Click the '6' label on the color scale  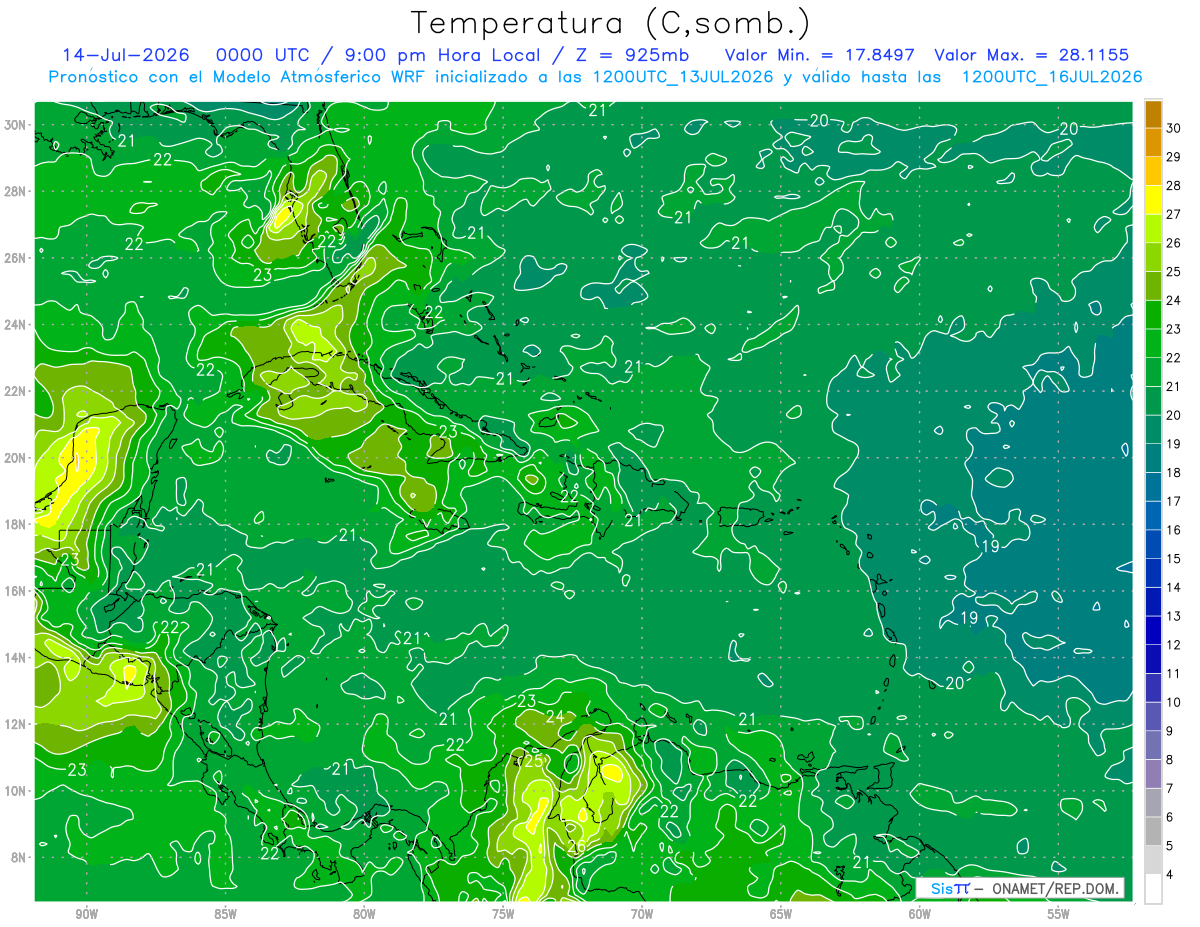[1170, 818]
